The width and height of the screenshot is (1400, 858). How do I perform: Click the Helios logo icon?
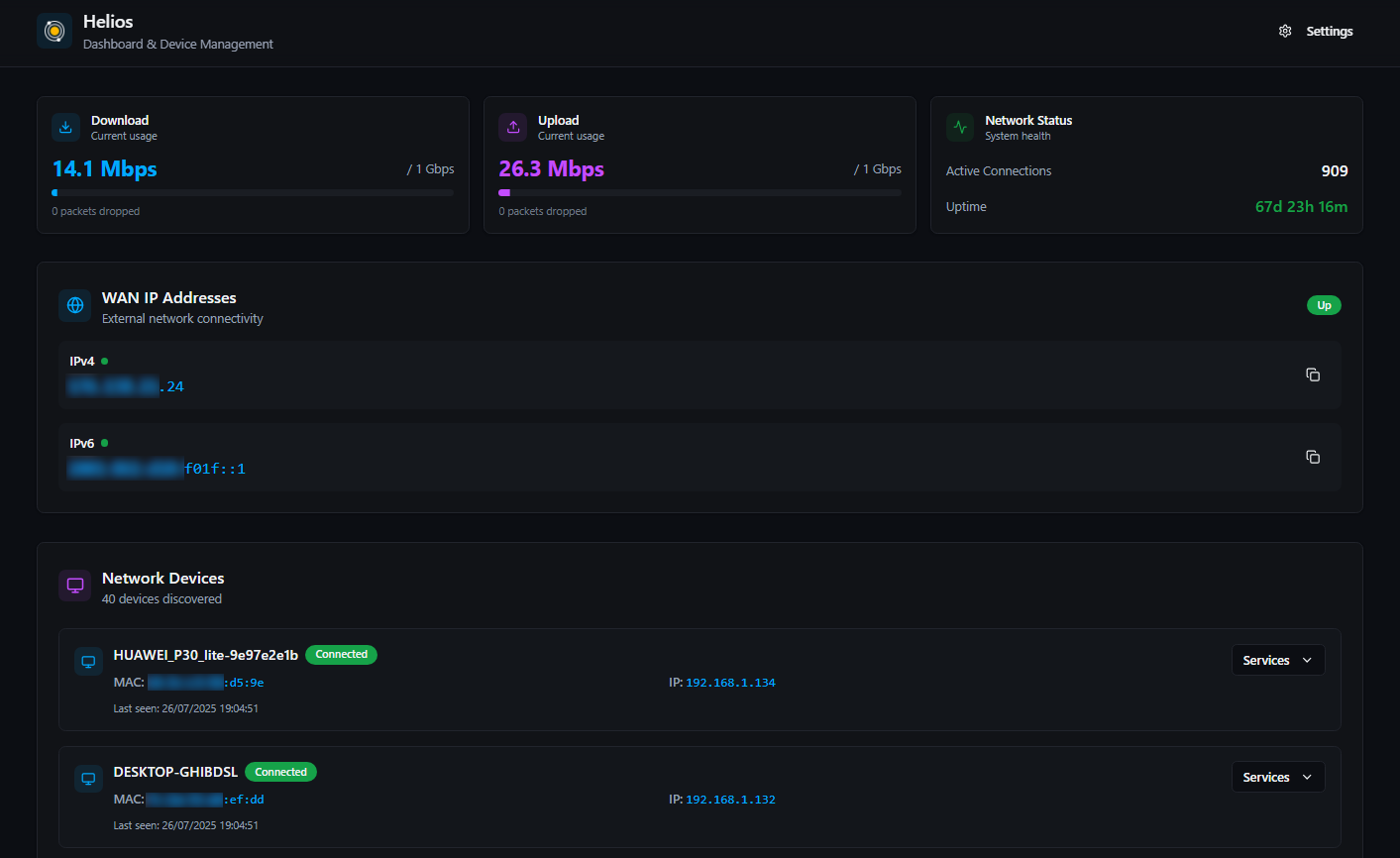point(54,31)
